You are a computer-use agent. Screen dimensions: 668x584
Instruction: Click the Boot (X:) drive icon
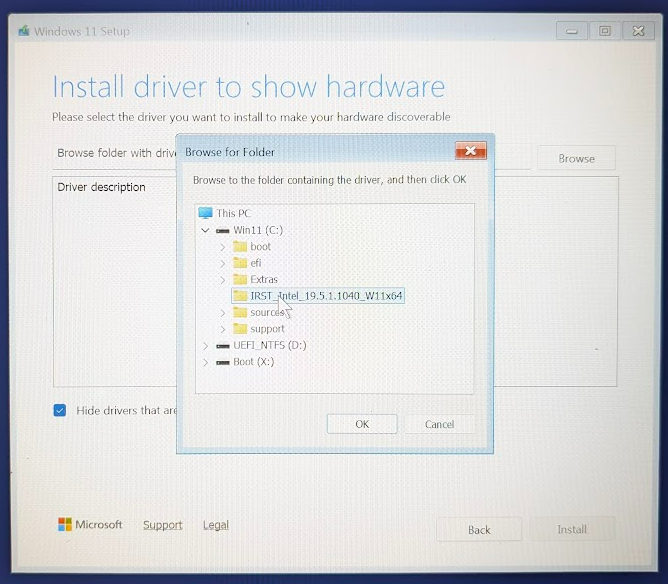coord(222,362)
